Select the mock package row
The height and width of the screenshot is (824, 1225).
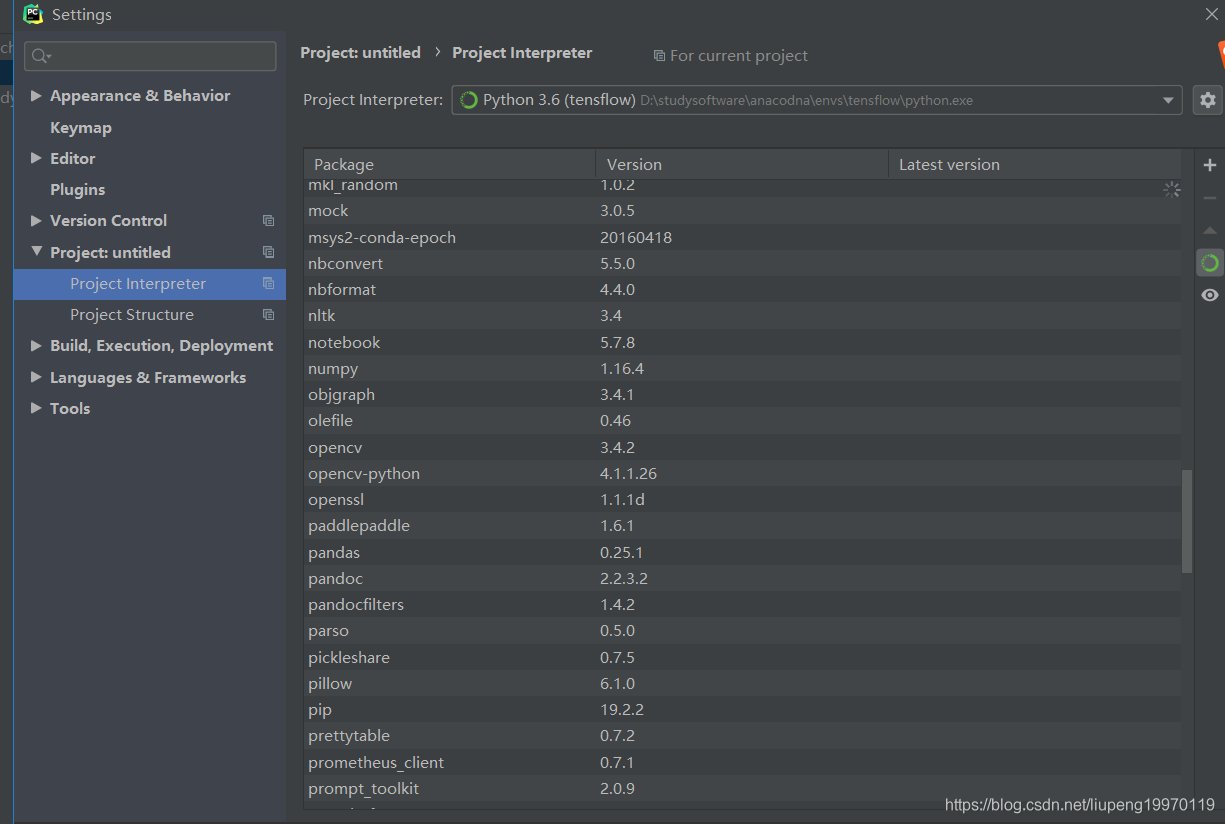point(743,211)
